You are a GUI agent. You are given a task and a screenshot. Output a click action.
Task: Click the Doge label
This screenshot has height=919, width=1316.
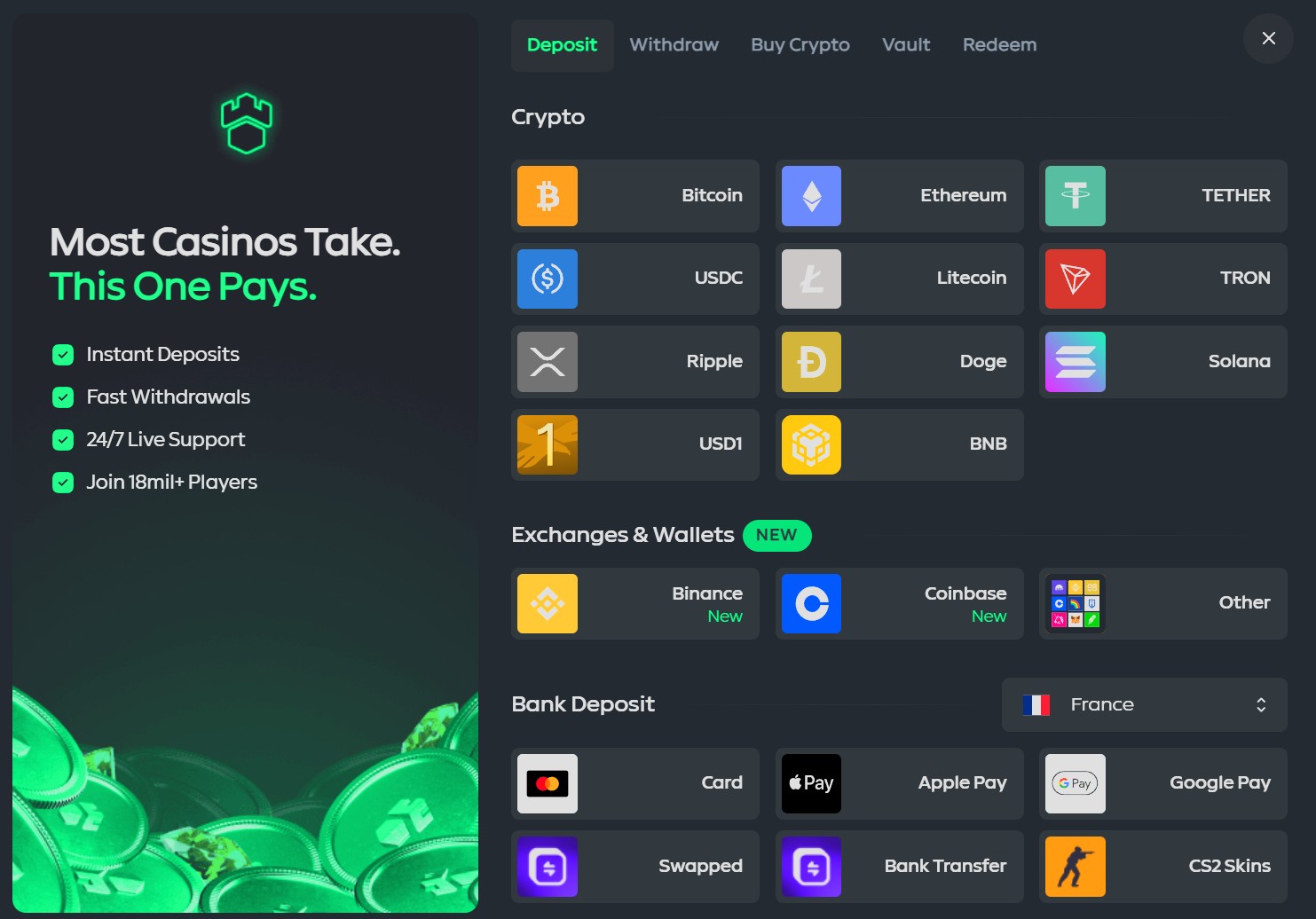pos(983,361)
